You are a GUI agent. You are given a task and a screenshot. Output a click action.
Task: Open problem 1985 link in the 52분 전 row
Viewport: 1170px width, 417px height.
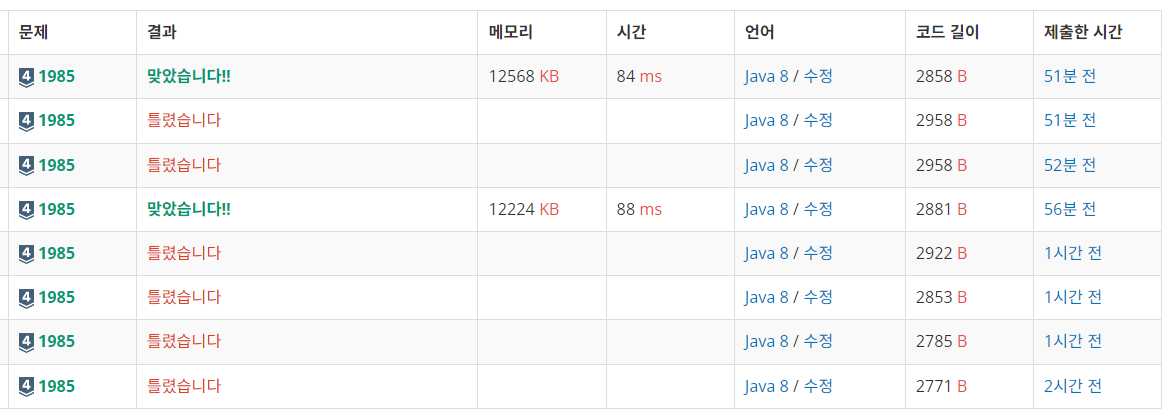(57, 165)
